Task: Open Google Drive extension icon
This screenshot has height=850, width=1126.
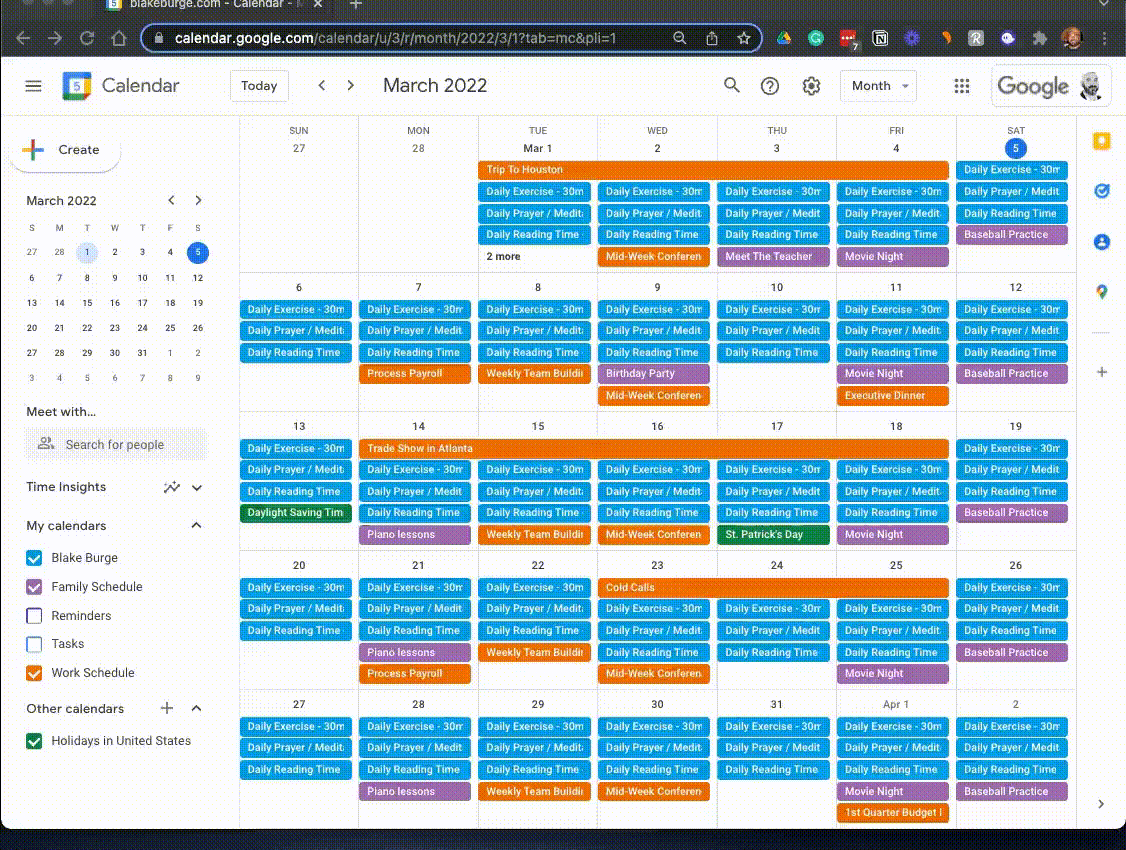Action: 783,38
